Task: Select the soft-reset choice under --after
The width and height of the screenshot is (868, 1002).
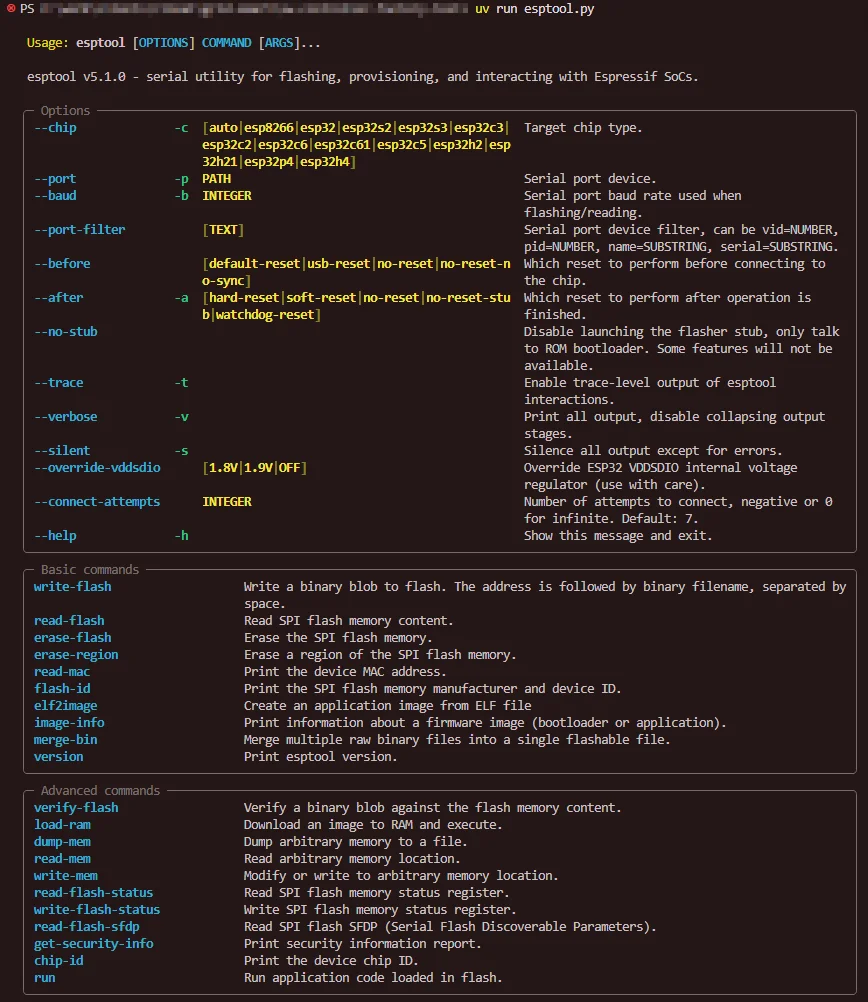Action: [321, 298]
